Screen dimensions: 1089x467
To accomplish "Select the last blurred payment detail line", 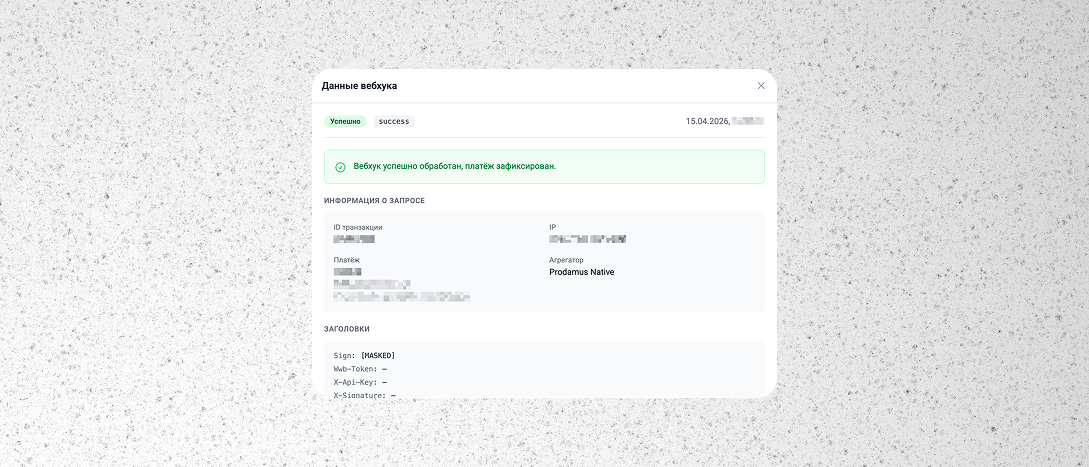I will point(401,297).
